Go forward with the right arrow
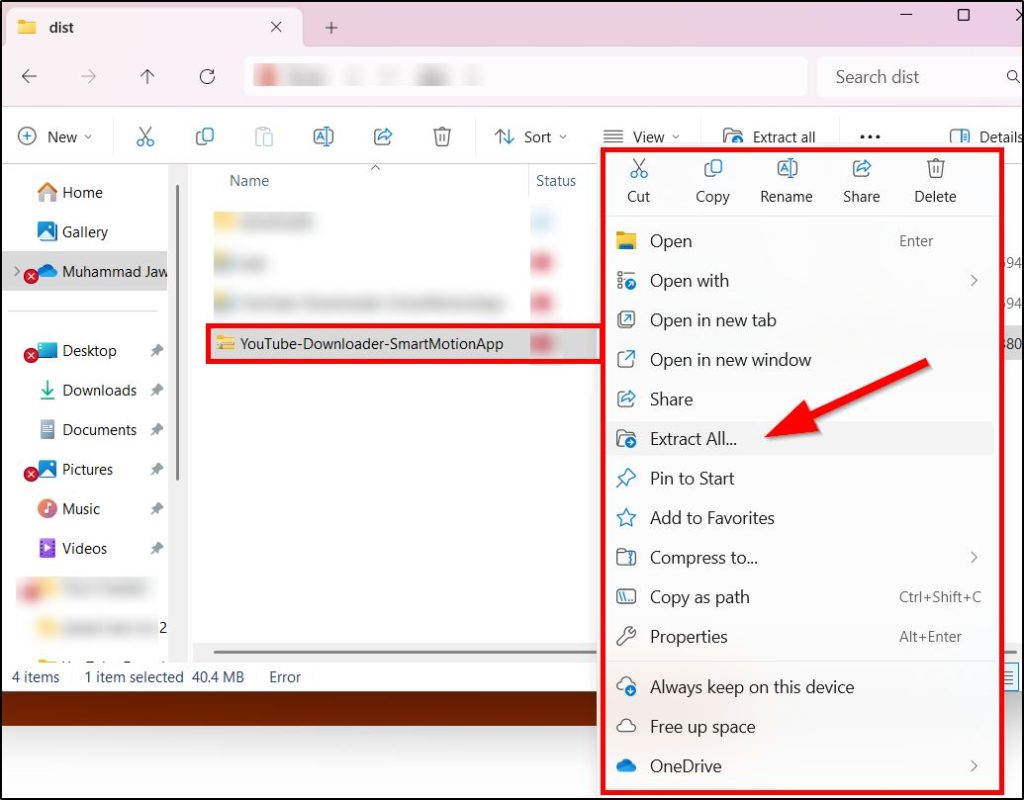 [88, 77]
